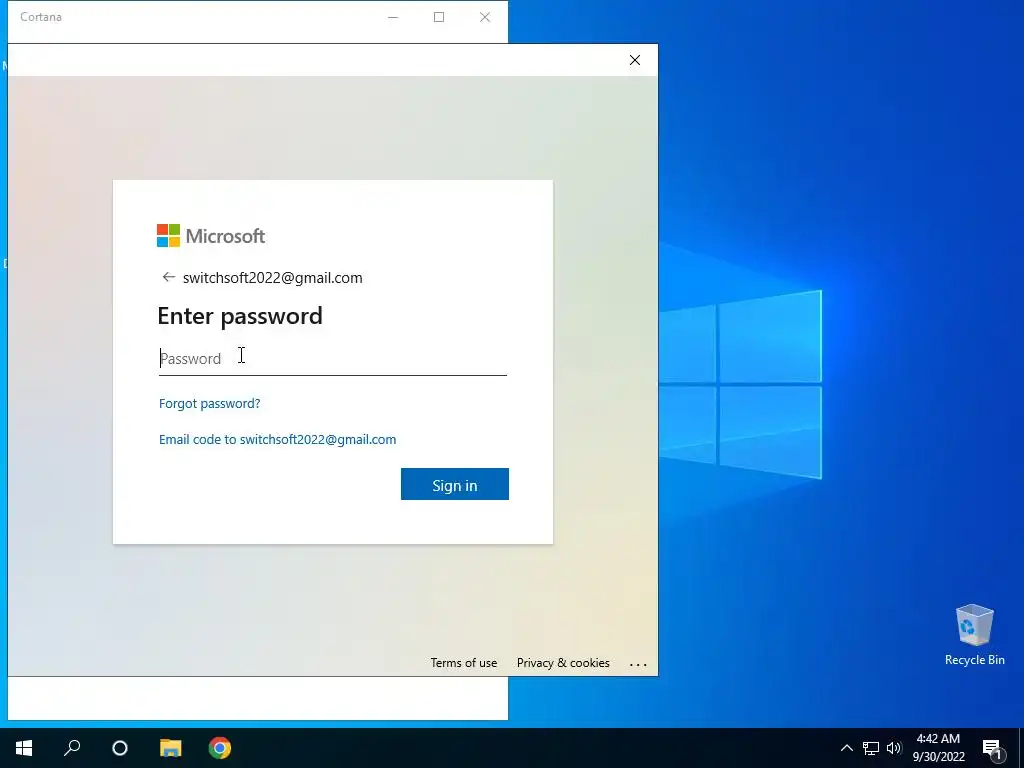Click the switchsoft2022@gmail.com account text

pyautogui.click(x=272, y=278)
